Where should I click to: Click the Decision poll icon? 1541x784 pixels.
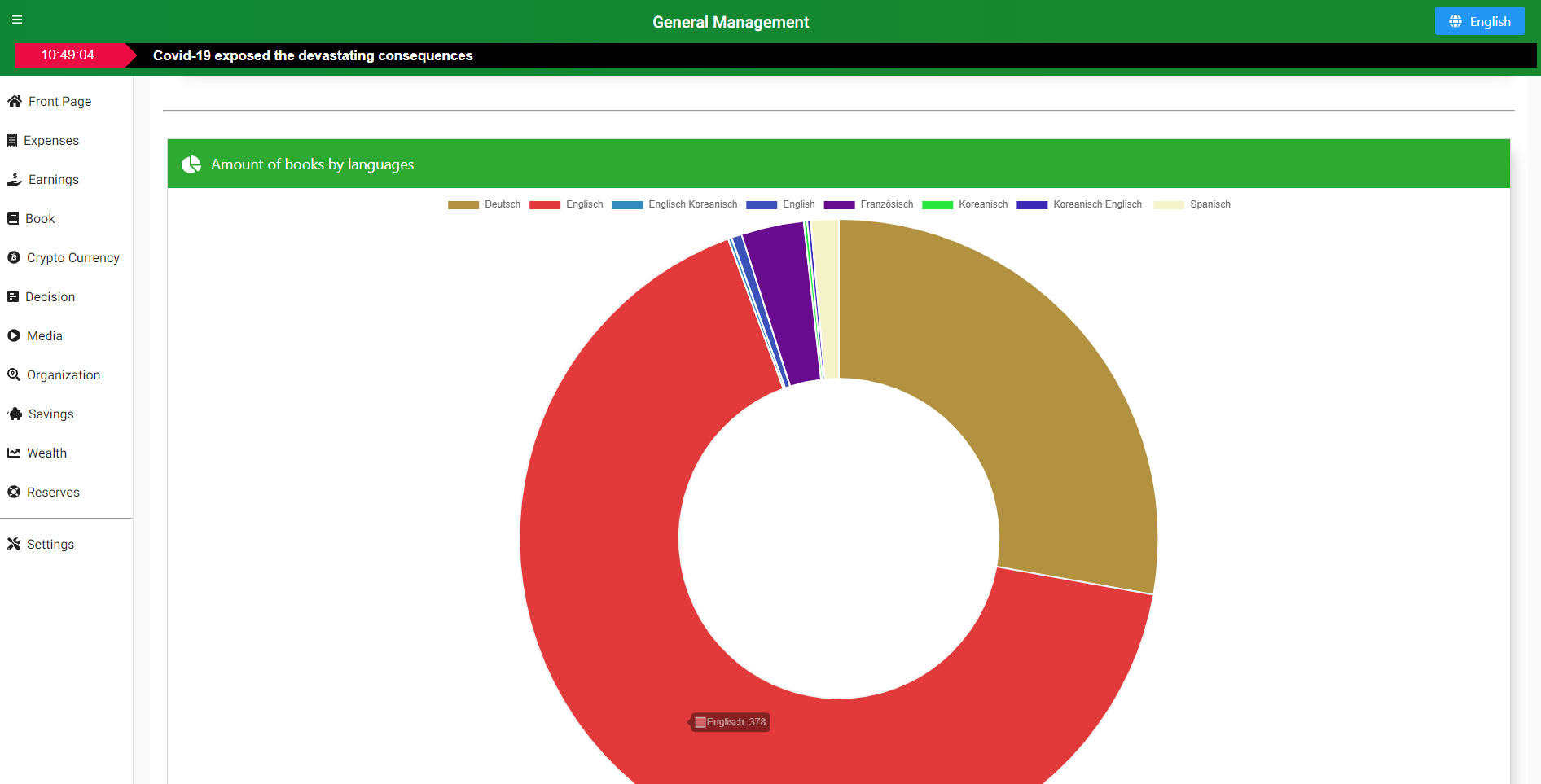coord(13,296)
